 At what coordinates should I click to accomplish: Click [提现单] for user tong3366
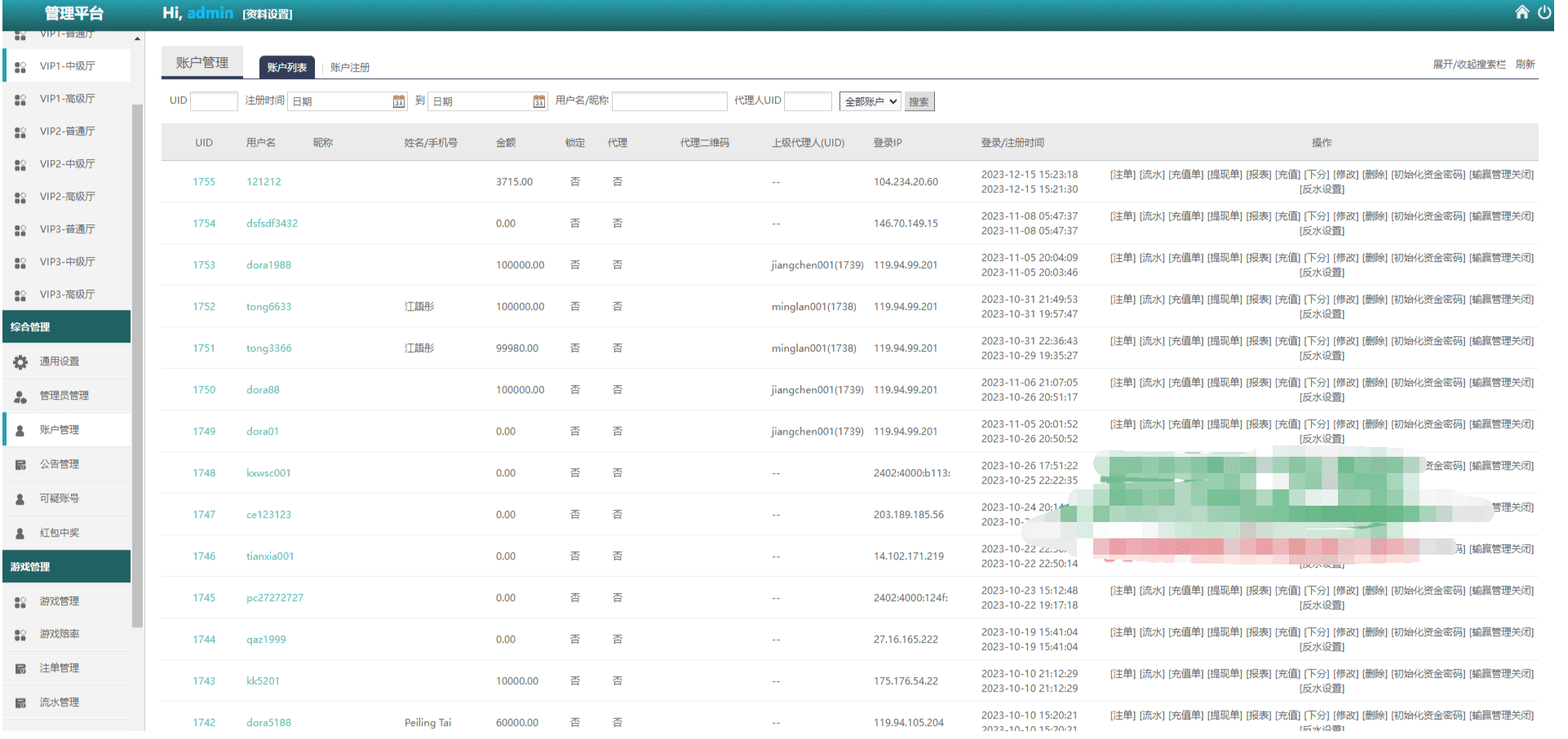(x=1225, y=341)
